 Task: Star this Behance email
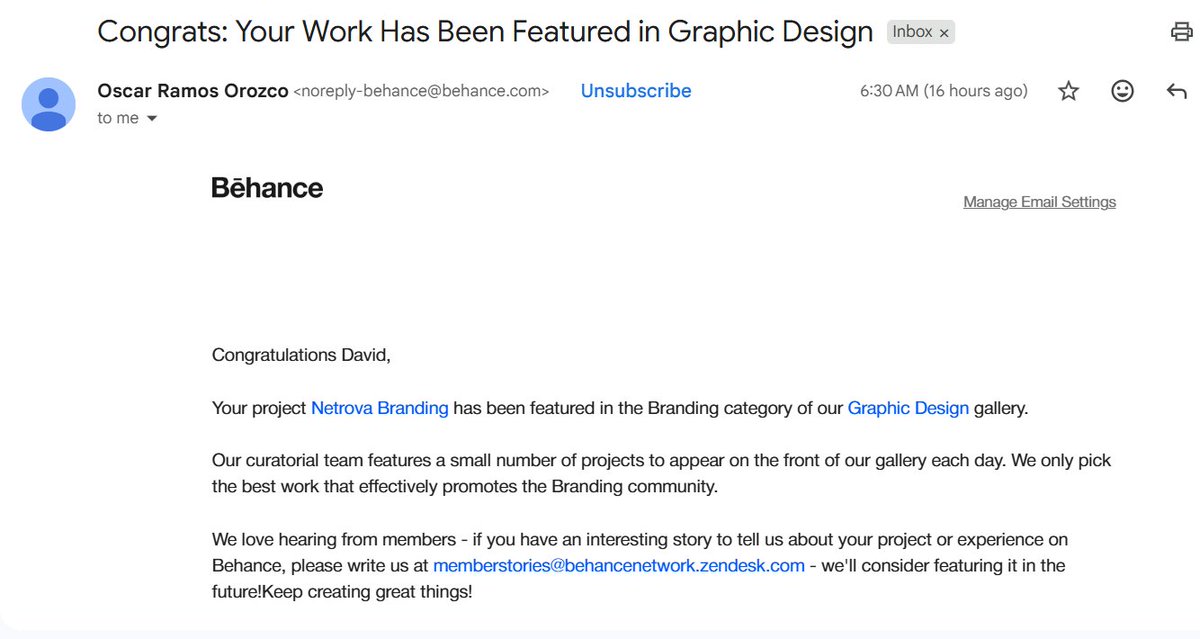pos(1069,91)
